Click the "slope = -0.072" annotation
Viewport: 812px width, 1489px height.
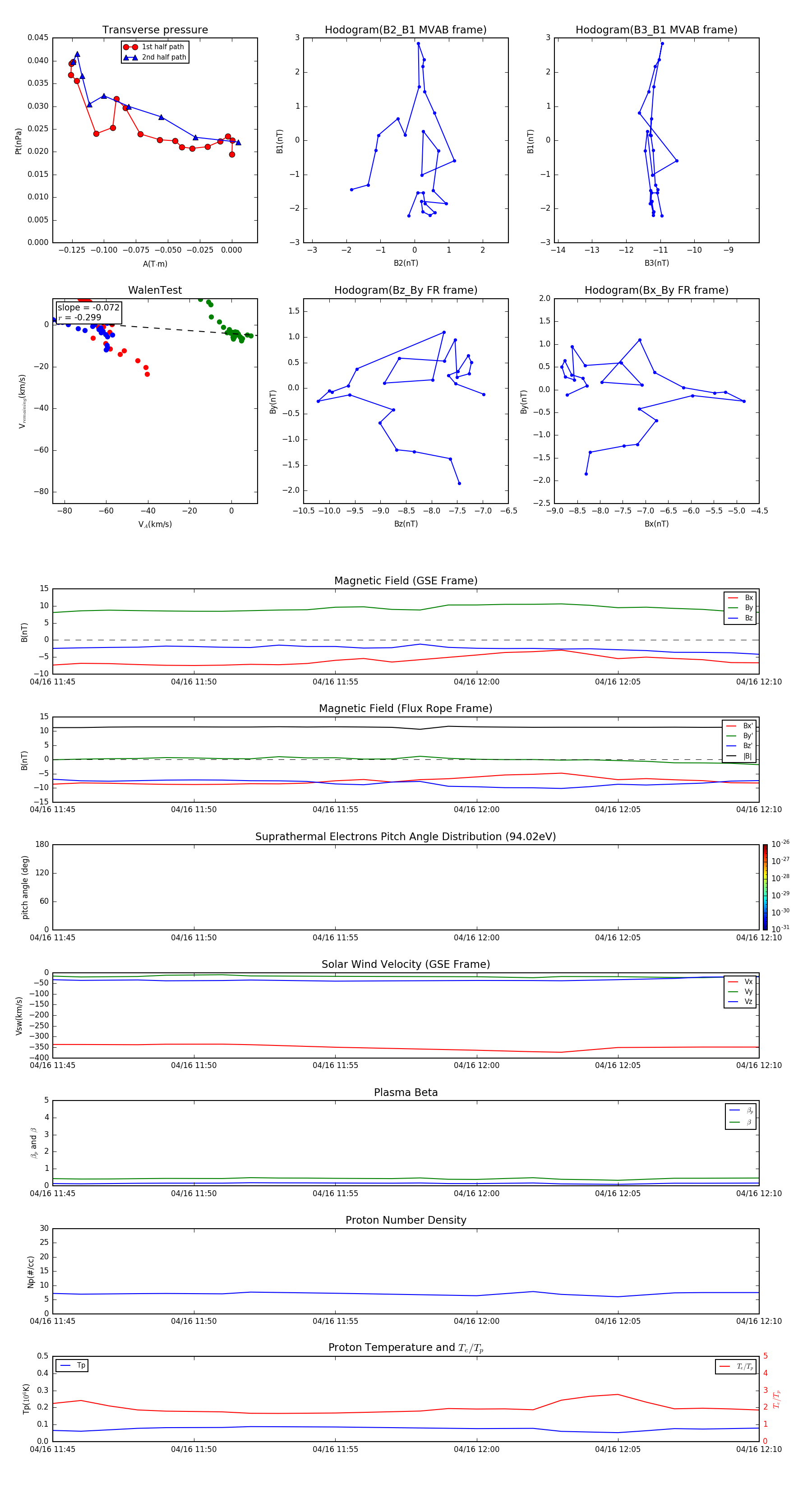coord(88,308)
